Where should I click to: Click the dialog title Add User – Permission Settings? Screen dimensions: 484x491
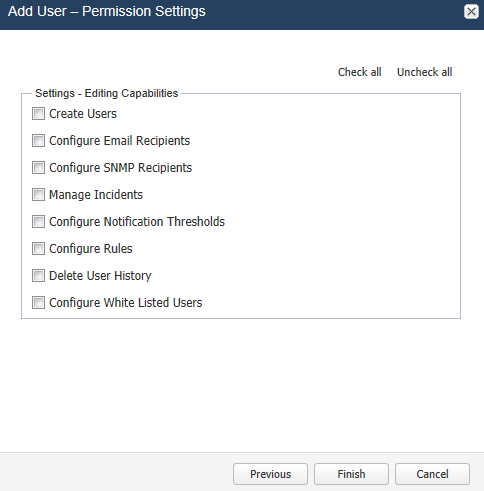tap(107, 11)
